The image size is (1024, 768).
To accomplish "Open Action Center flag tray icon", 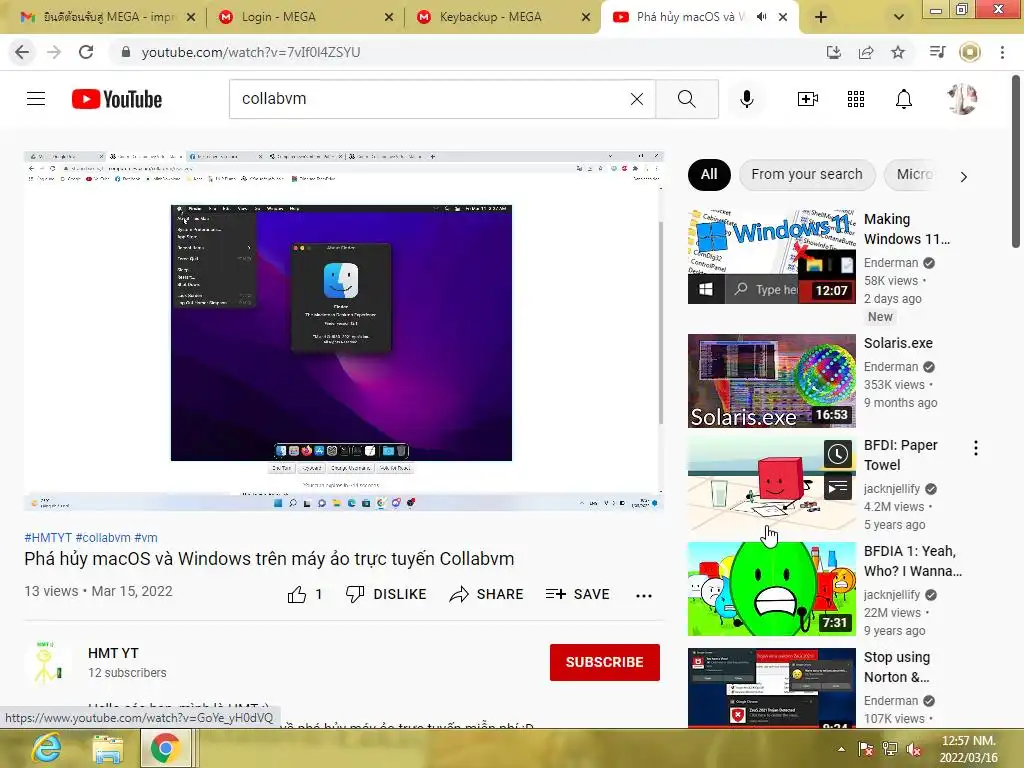I will (x=866, y=750).
